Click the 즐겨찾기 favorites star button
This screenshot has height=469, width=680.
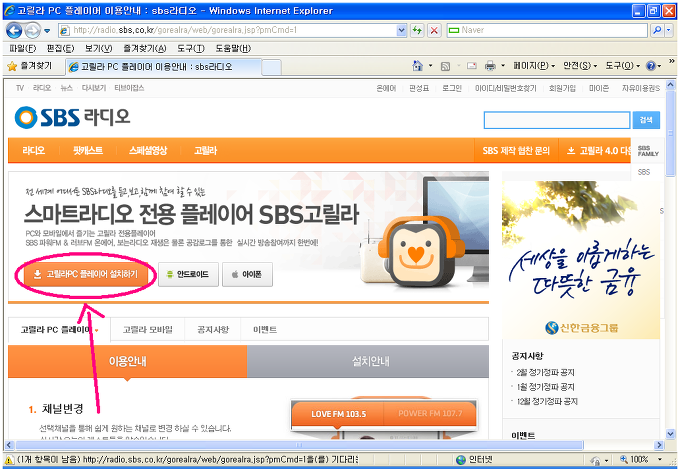[30, 66]
